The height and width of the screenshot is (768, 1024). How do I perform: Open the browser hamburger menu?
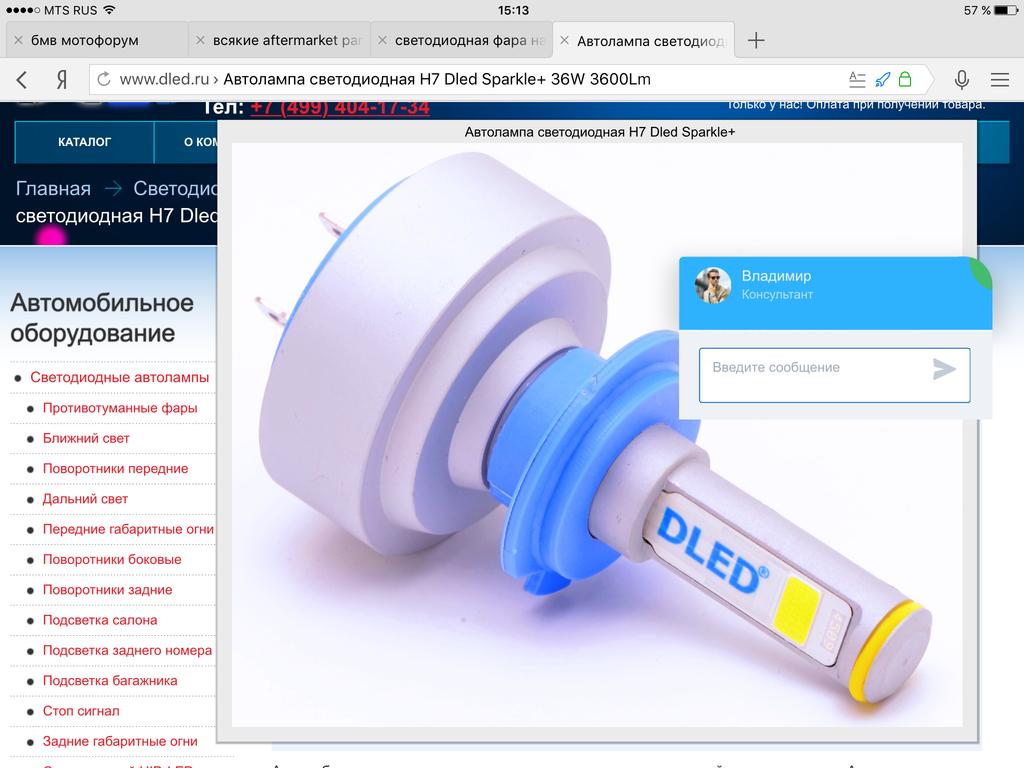(999, 80)
